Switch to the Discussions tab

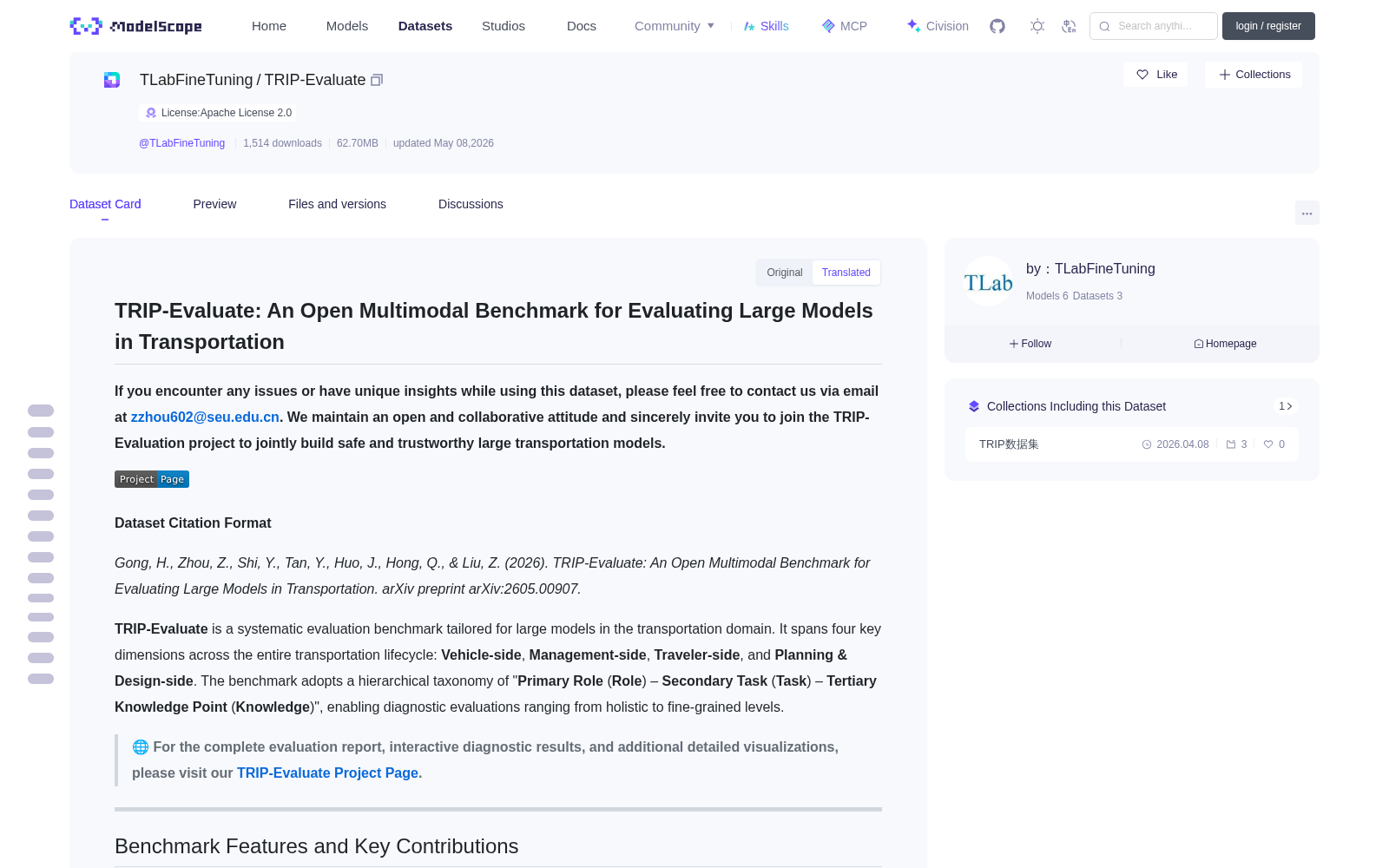(471, 204)
